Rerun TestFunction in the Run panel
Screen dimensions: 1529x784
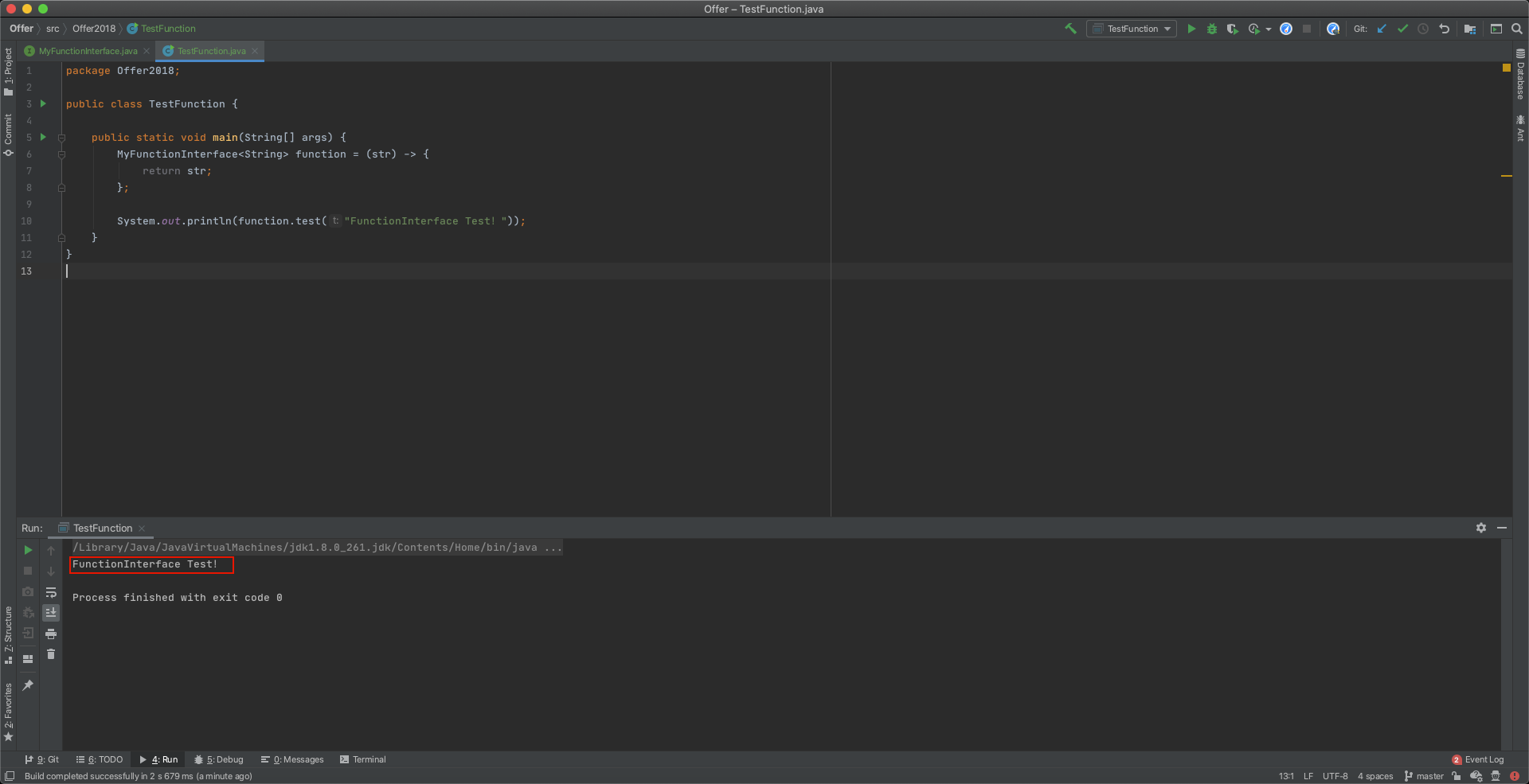point(28,550)
